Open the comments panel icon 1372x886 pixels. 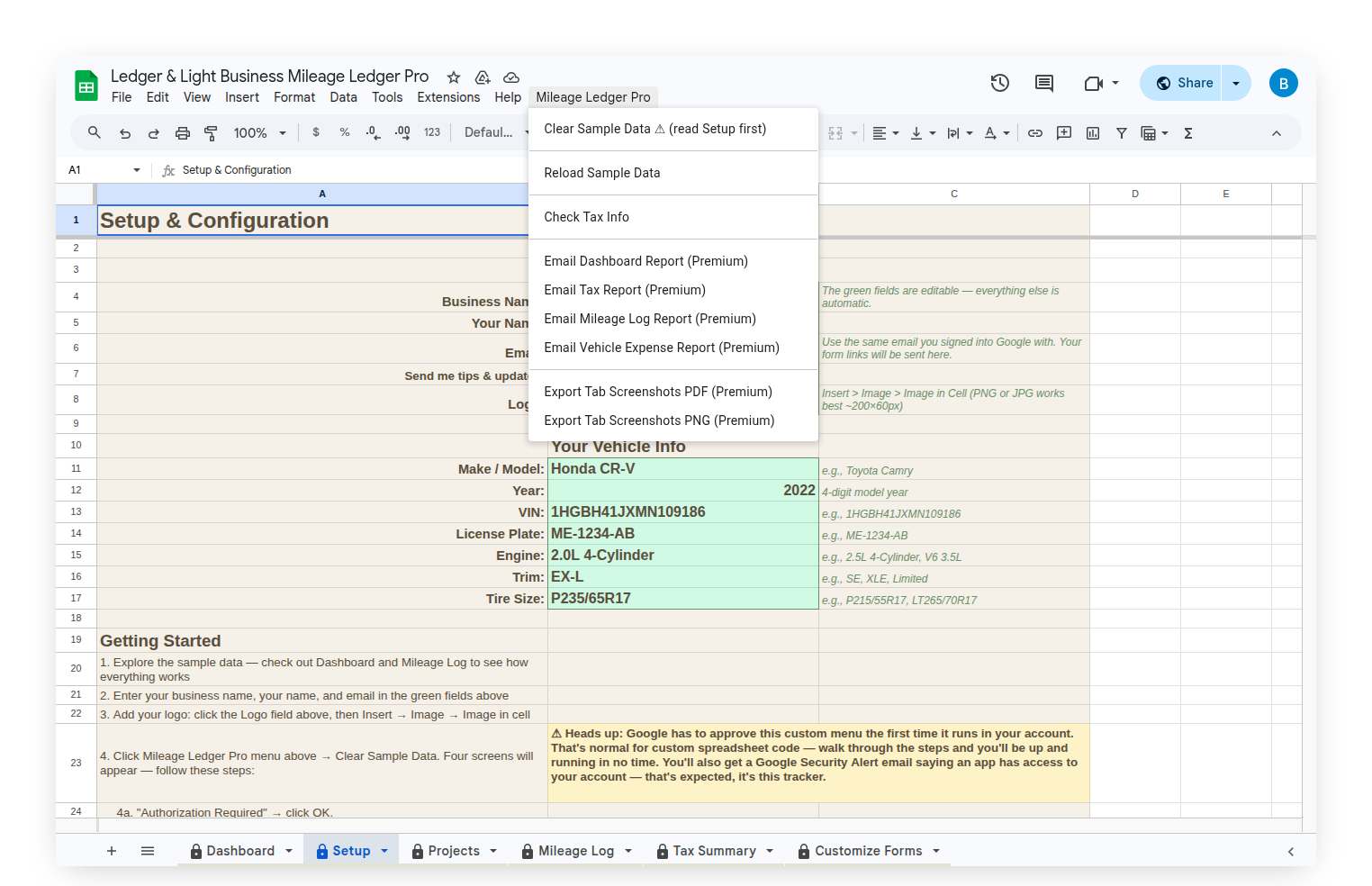(1044, 83)
